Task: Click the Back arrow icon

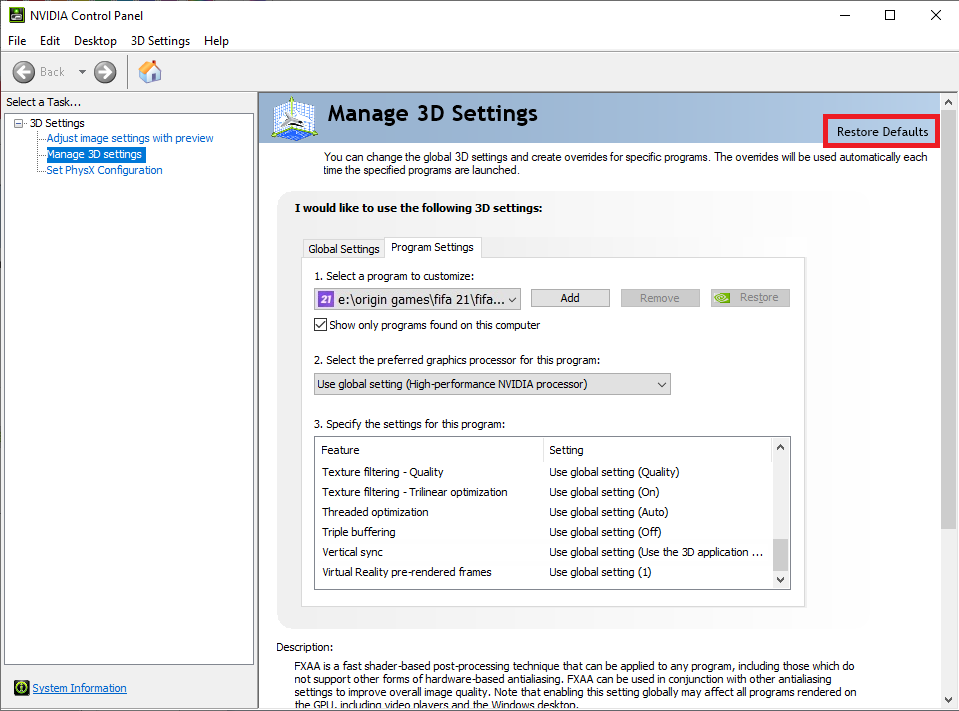Action: (24, 72)
